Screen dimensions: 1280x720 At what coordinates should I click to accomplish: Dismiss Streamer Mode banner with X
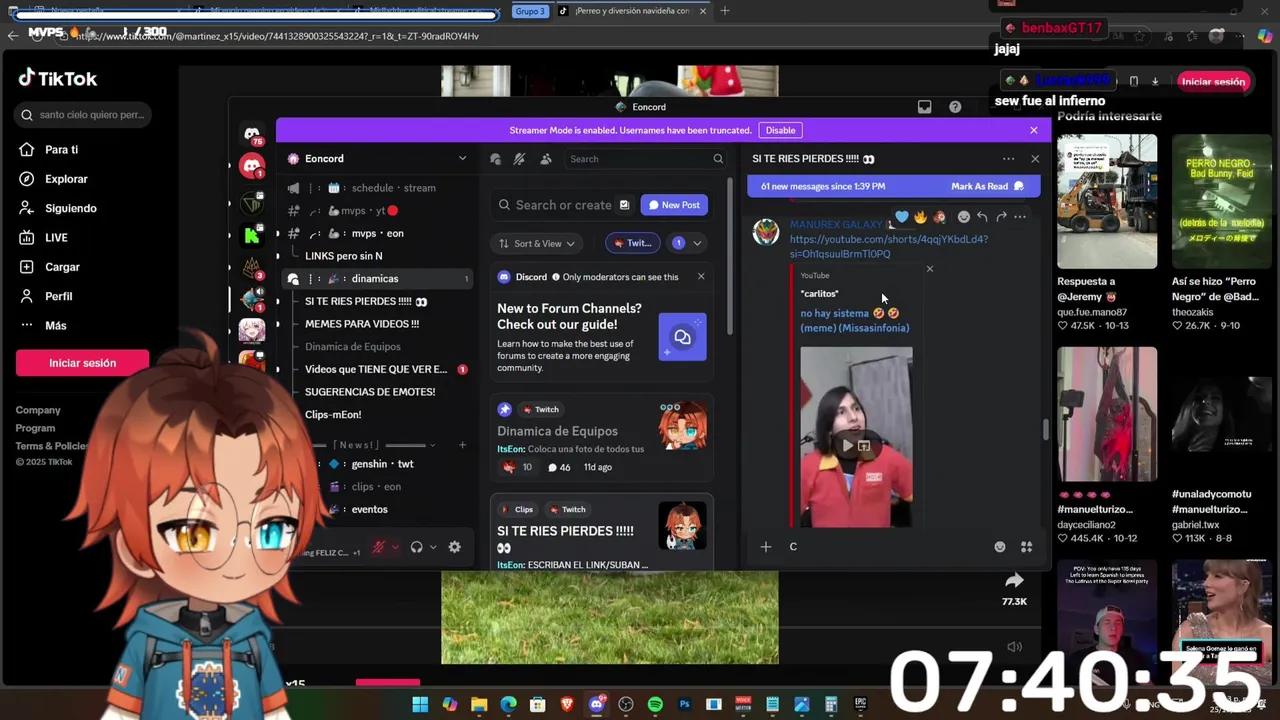(x=1033, y=130)
